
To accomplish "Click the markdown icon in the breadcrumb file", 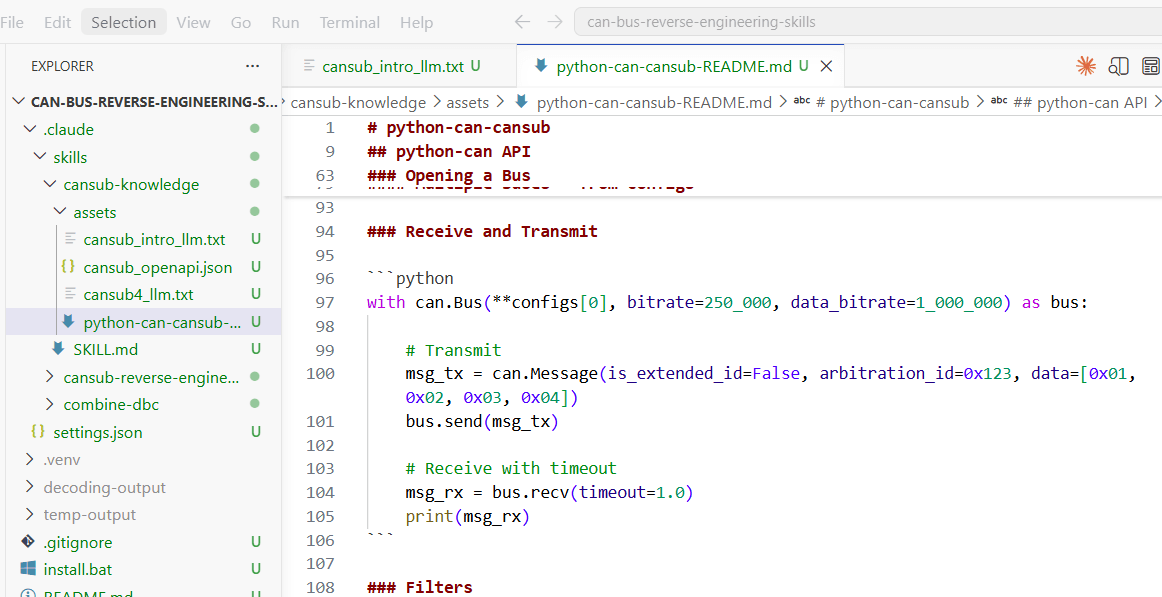I will [521, 102].
